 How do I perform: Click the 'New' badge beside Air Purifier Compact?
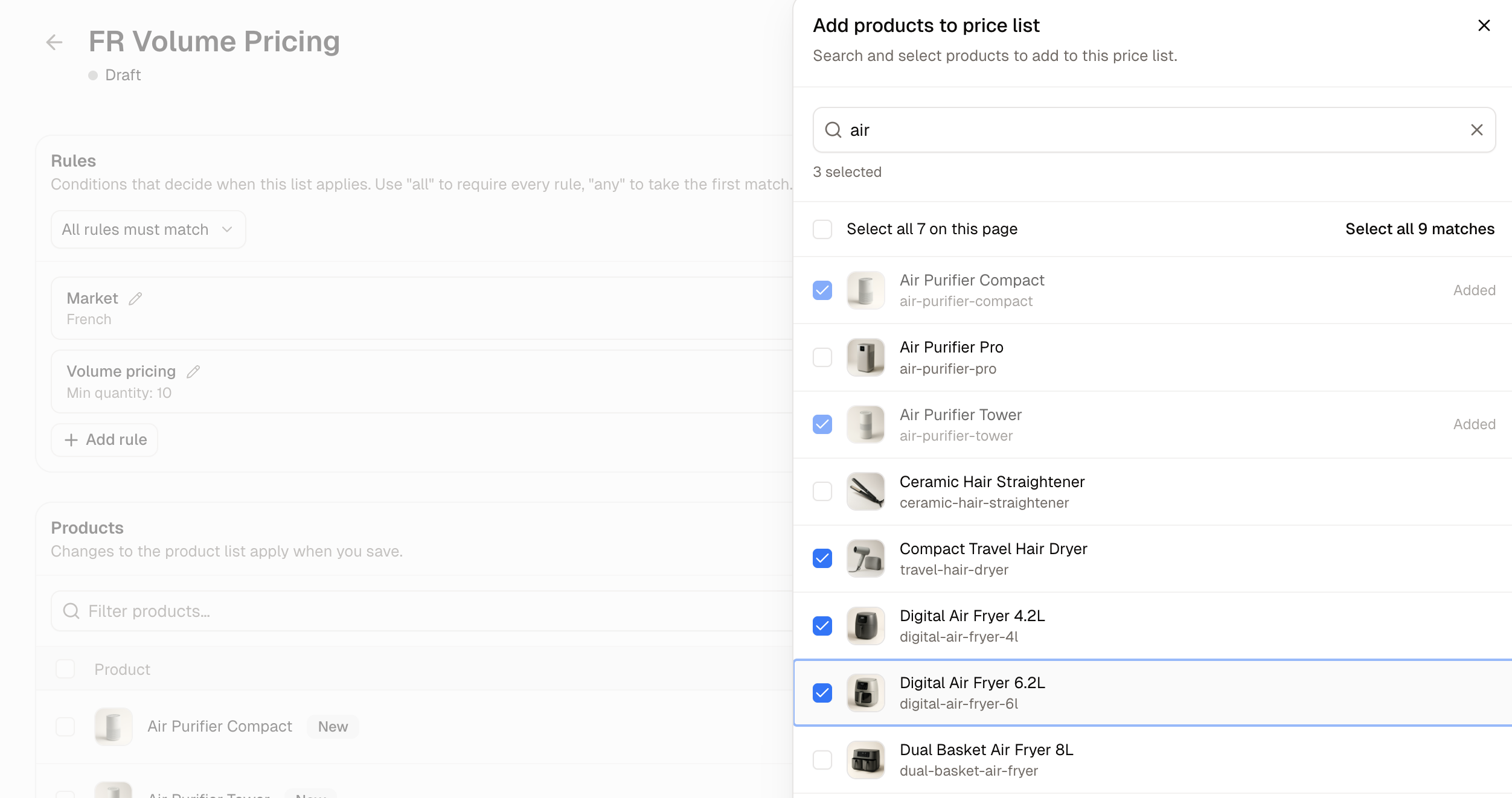333,727
